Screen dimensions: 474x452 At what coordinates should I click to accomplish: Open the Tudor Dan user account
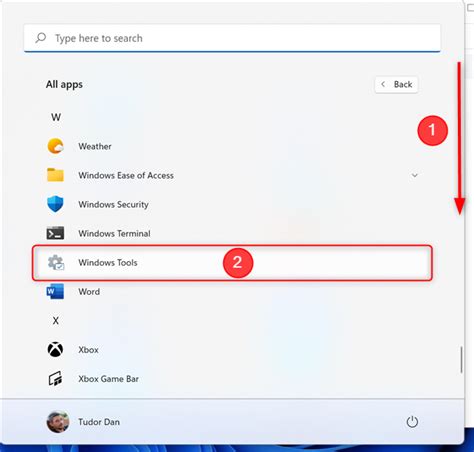coord(83,422)
